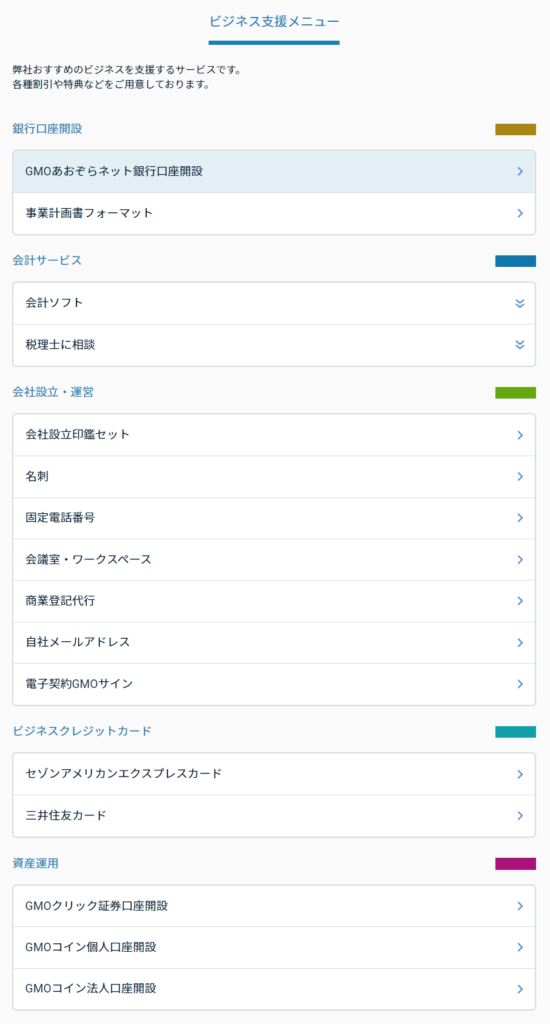The image size is (550, 1024).
Task: Click arrow icon for 商業登記代行
Action: click(x=520, y=601)
